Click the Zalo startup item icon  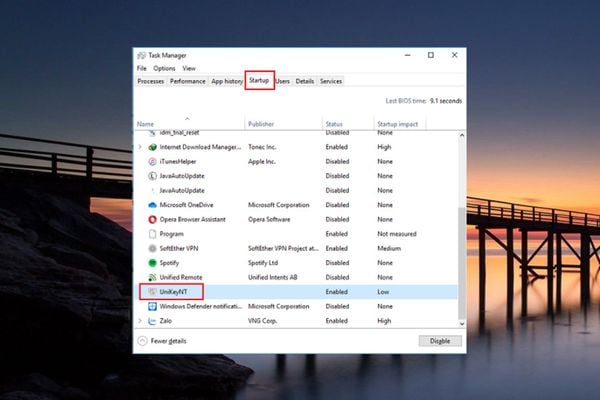point(152,321)
